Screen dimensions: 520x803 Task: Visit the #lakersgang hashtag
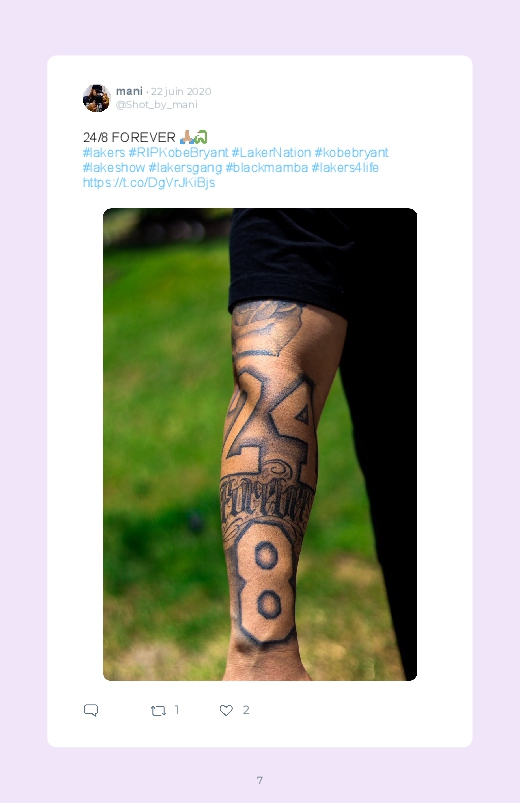point(185,167)
